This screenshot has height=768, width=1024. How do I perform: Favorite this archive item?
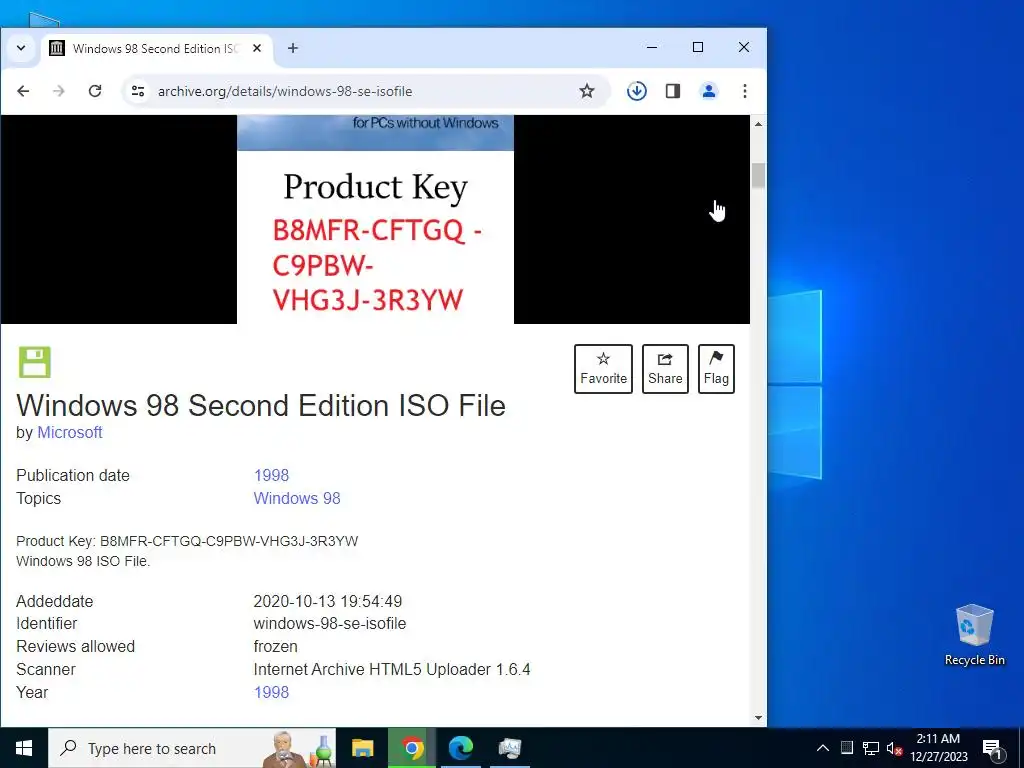[603, 369]
